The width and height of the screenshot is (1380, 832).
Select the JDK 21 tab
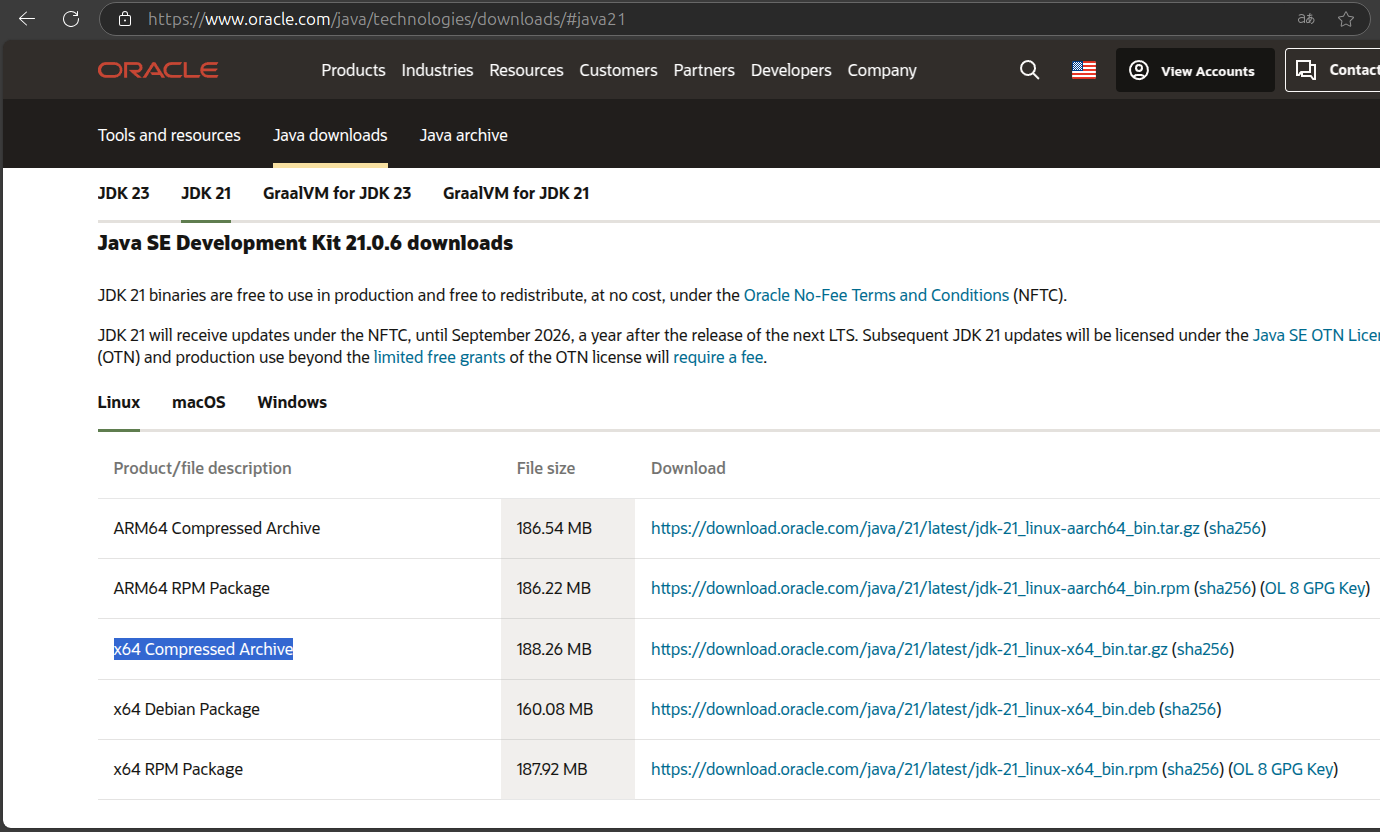pyautogui.click(x=206, y=193)
